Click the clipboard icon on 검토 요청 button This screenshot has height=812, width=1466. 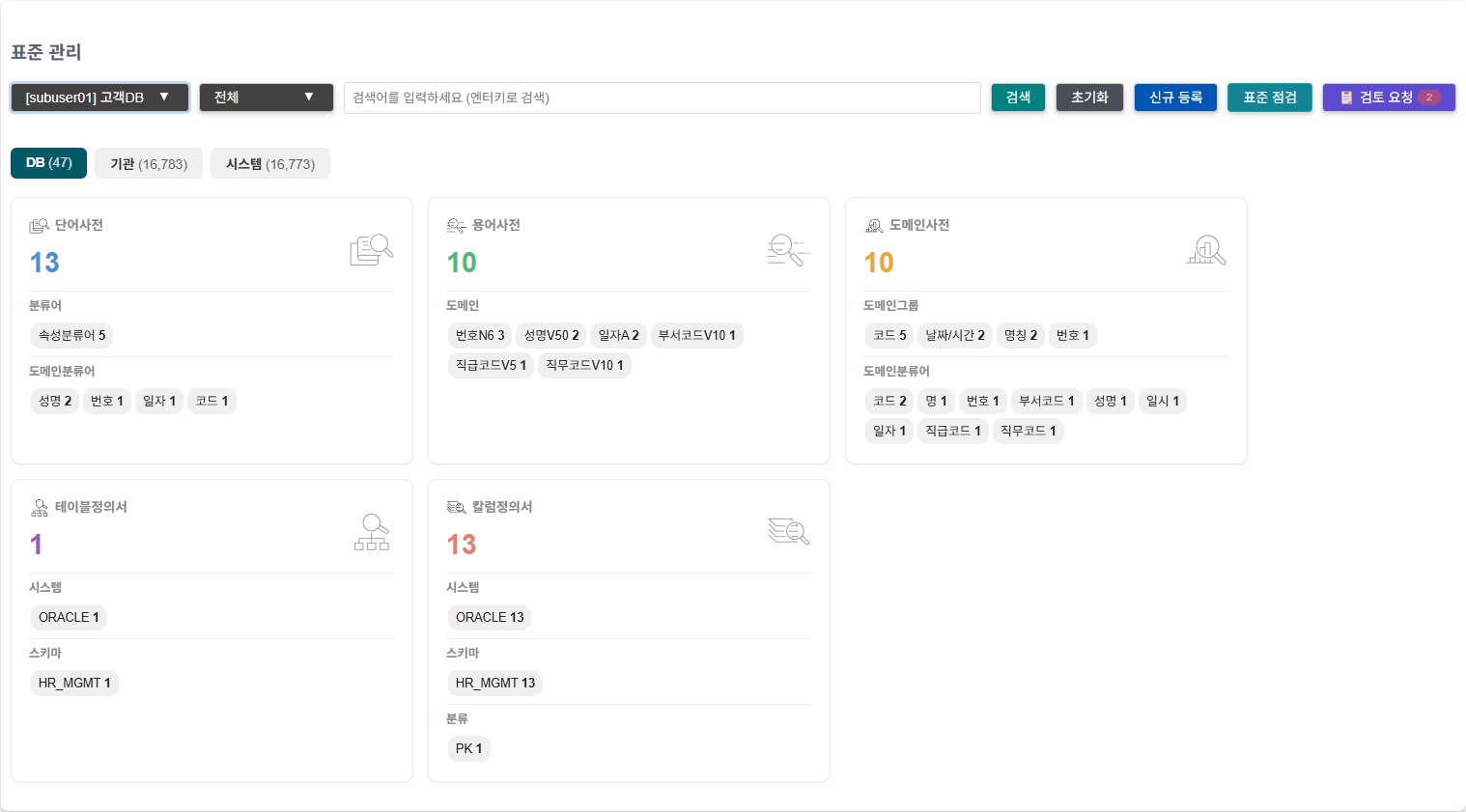[1346, 98]
